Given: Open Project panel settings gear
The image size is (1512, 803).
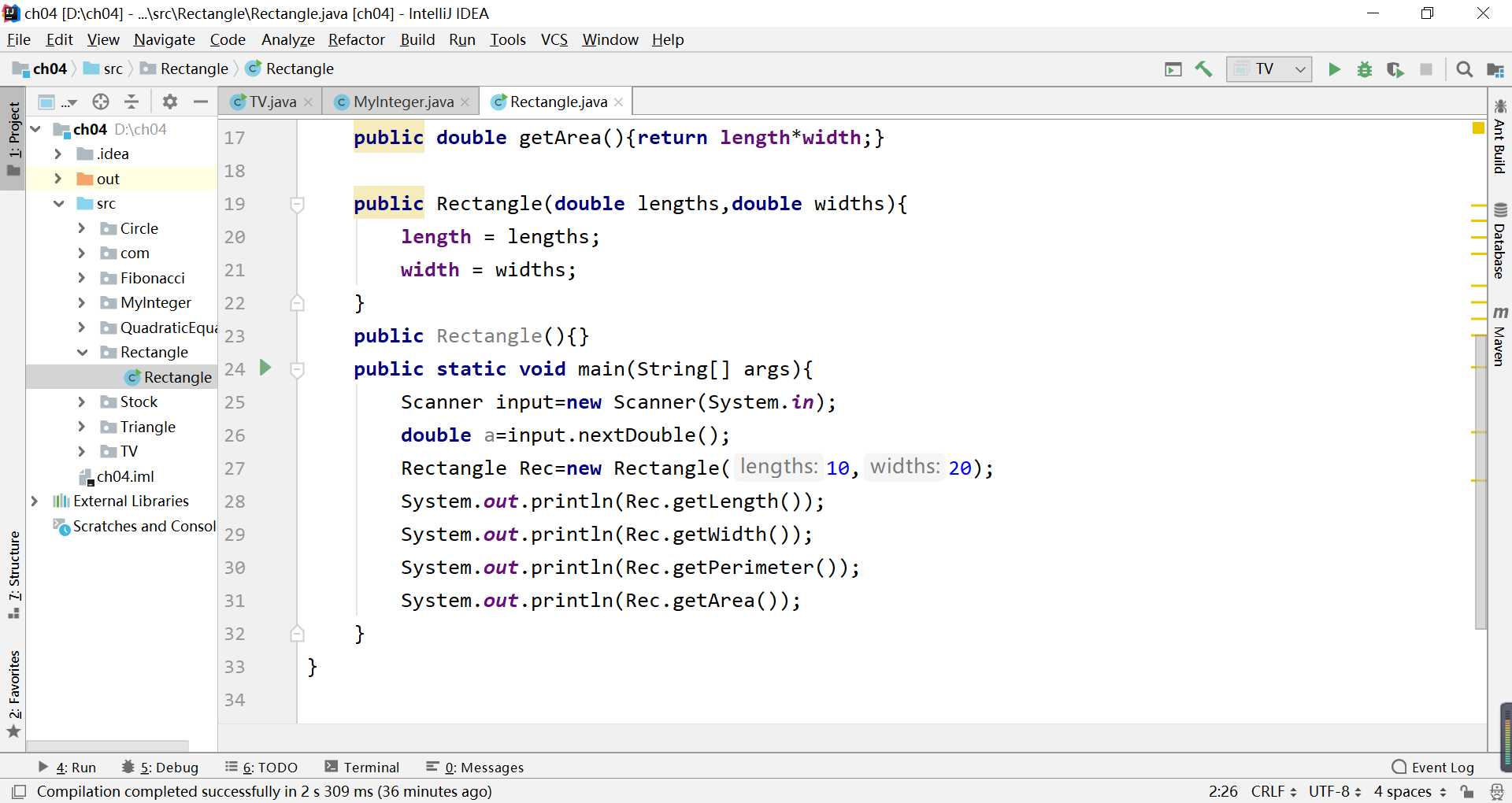Looking at the screenshot, I should (x=170, y=102).
